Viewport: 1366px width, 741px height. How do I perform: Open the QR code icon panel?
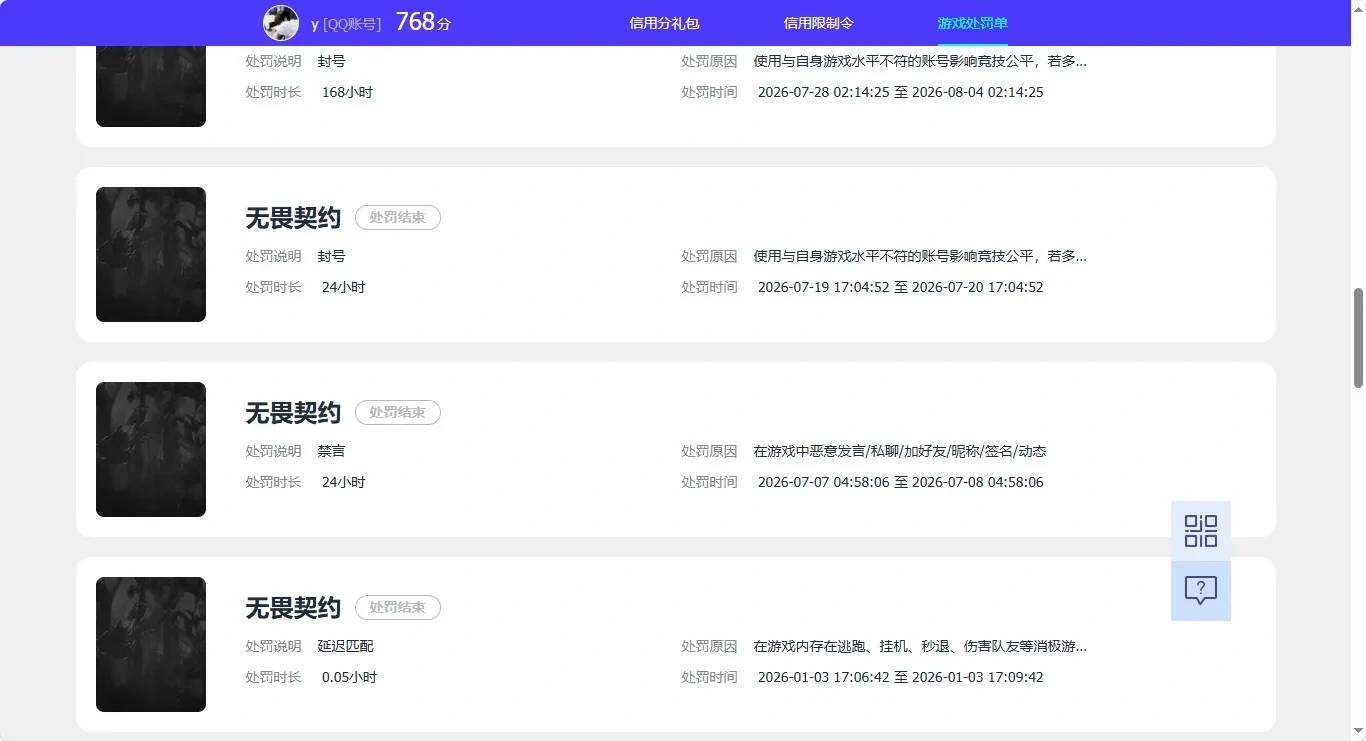[1200, 531]
